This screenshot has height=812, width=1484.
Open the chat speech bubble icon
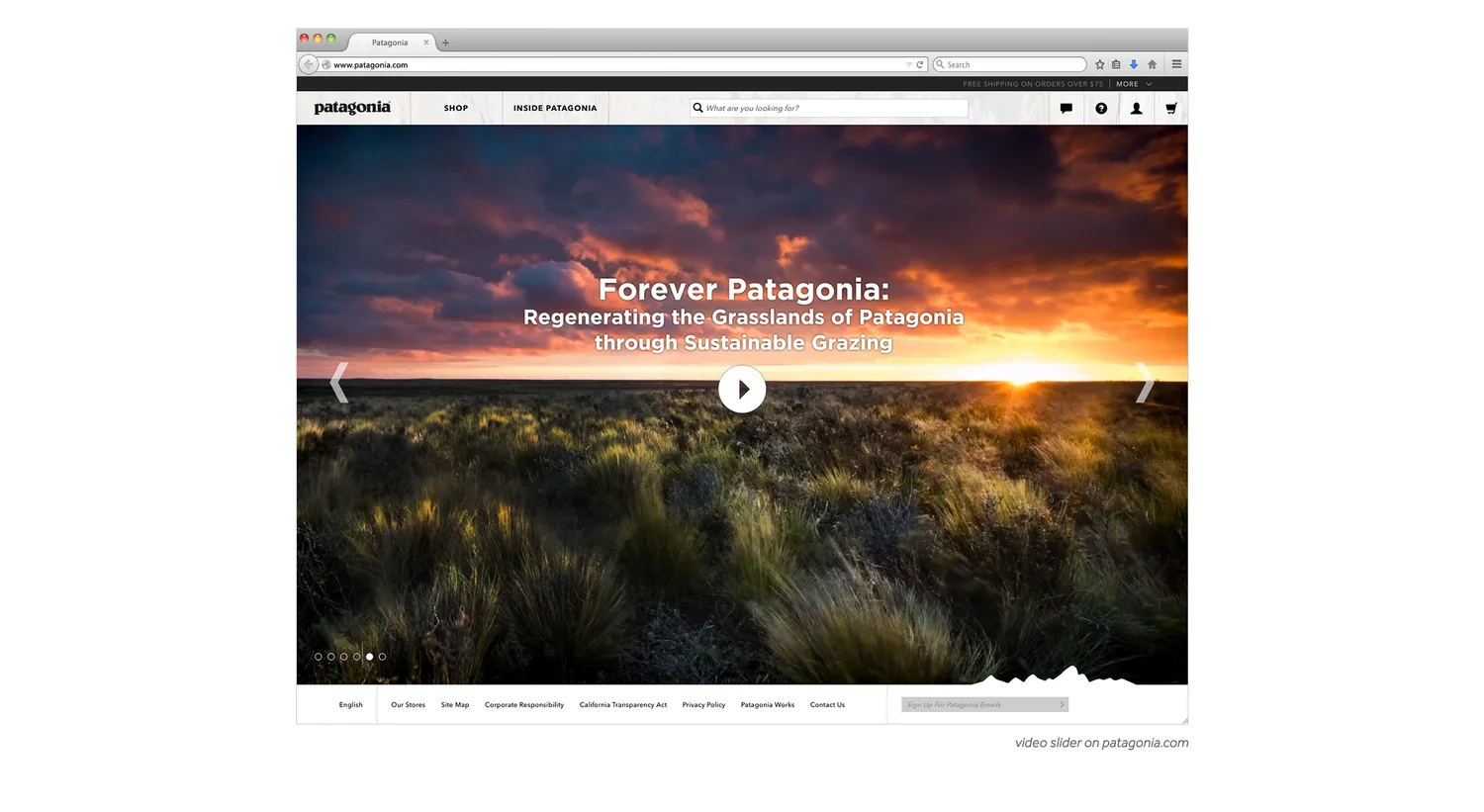pos(1066,109)
